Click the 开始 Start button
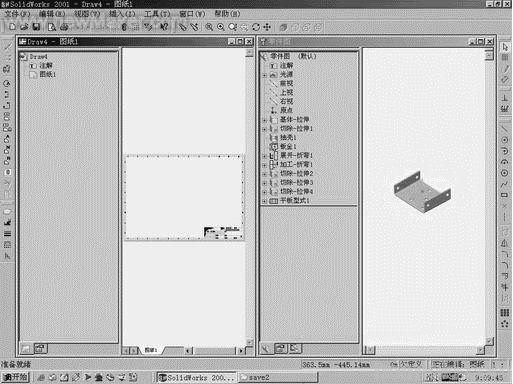The height and width of the screenshot is (384, 513). click(15, 377)
